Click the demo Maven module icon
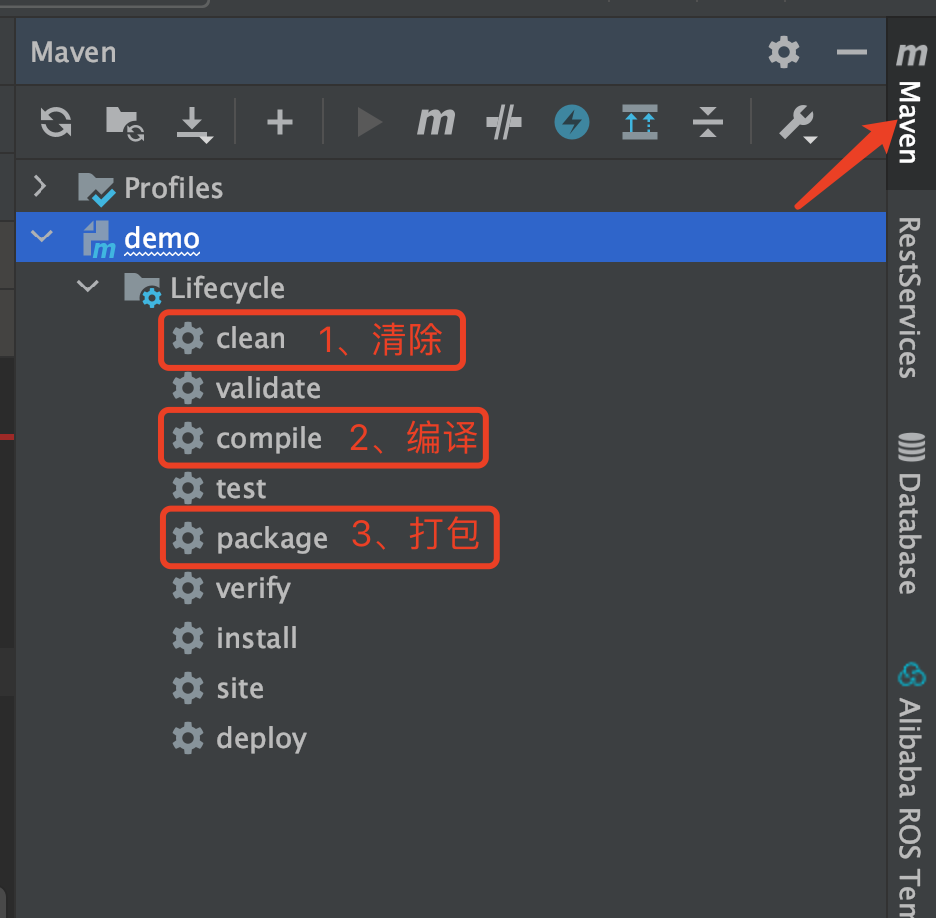This screenshot has width=936, height=918. tap(98, 239)
